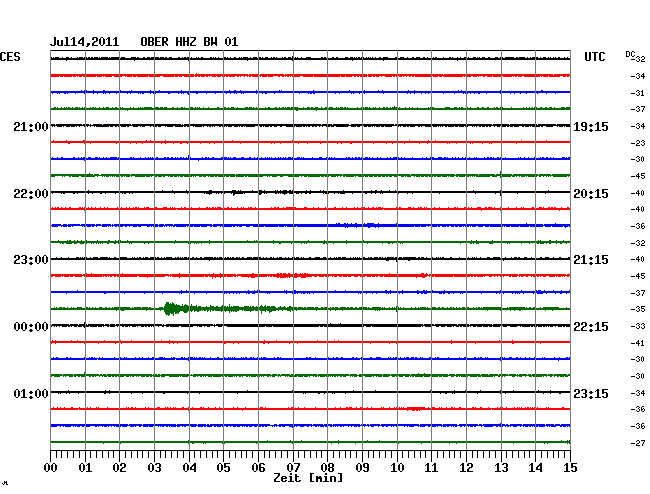
Task: Select the DC offset value -33
Action: 638,327
